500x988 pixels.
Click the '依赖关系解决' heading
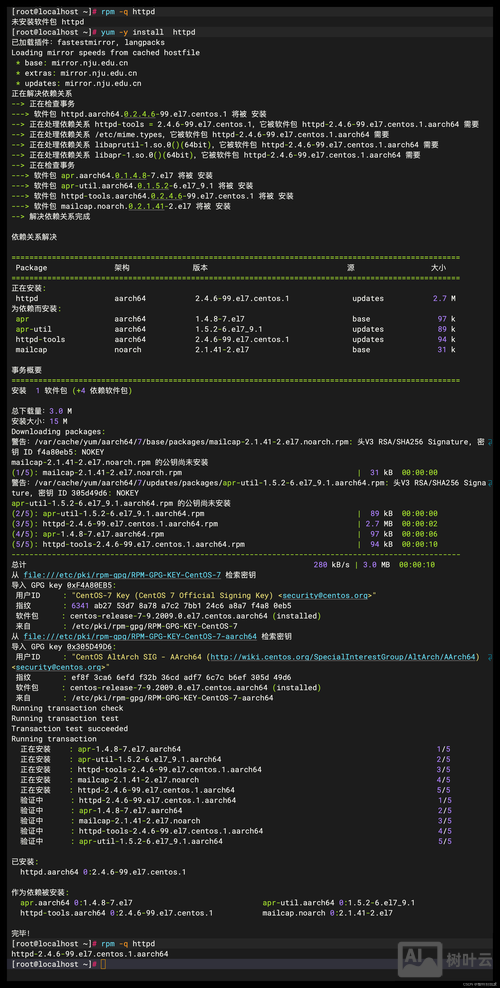(x=34, y=236)
